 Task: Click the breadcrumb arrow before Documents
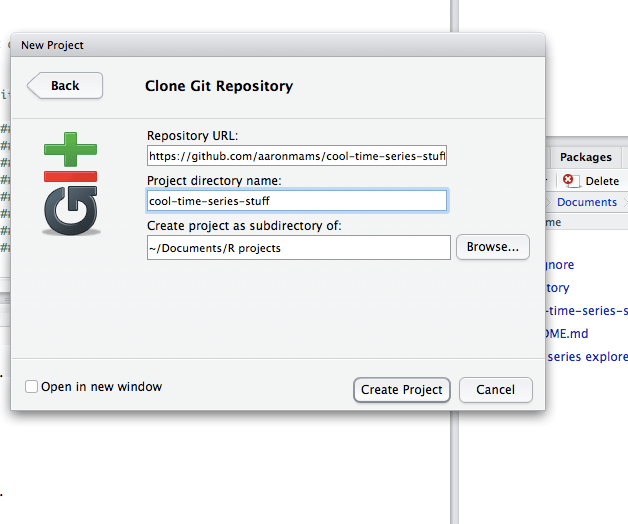[548, 202]
